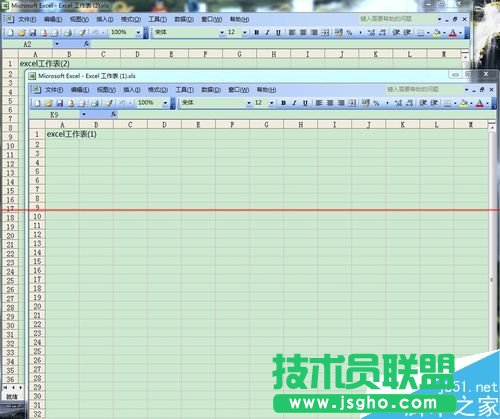Click Increase Indent icon in 工作表 (1) window
This screenshot has height=419, width=500.
[x=434, y=103]
